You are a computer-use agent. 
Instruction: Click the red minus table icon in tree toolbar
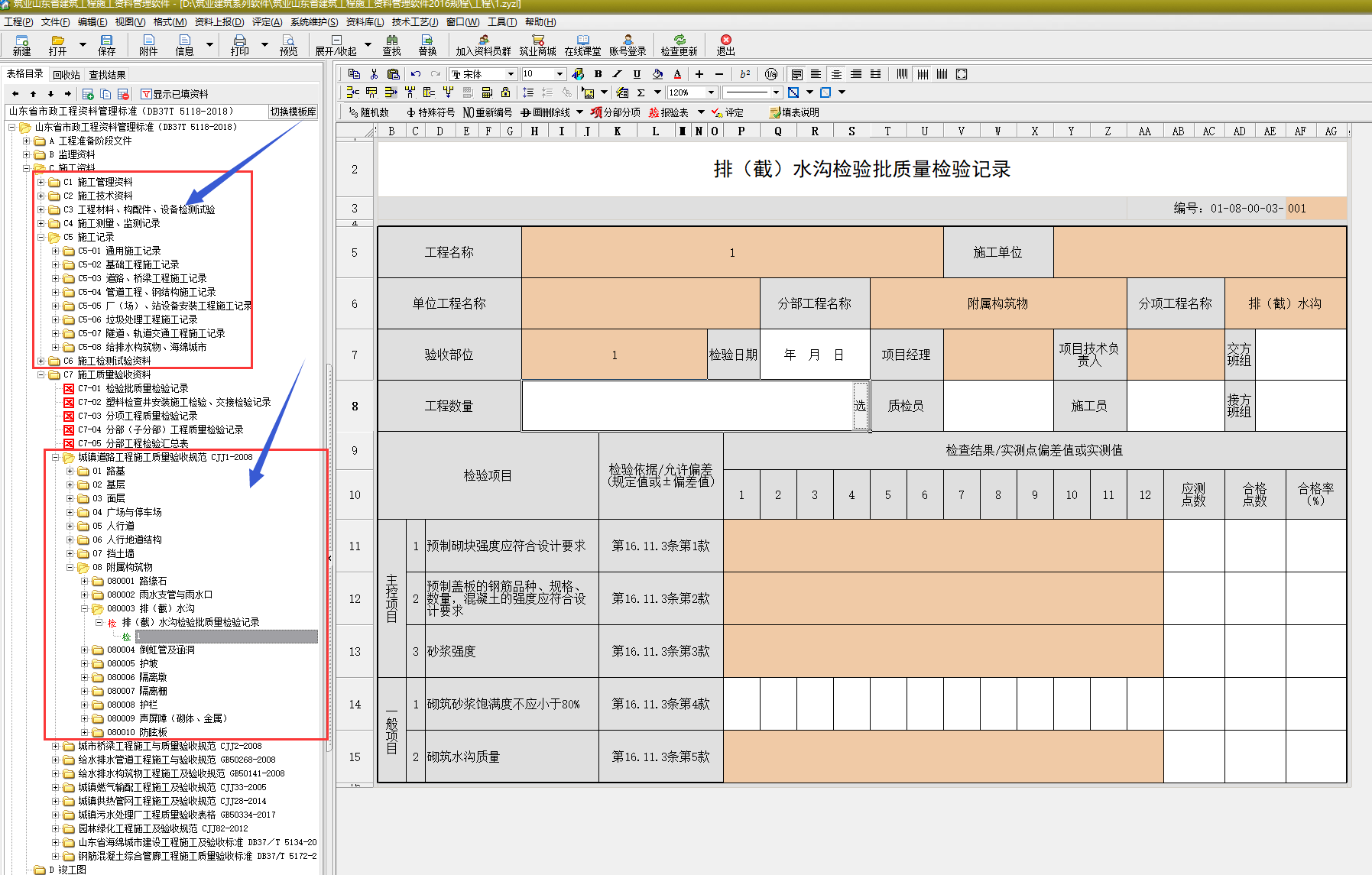click(x=123, y=94)
